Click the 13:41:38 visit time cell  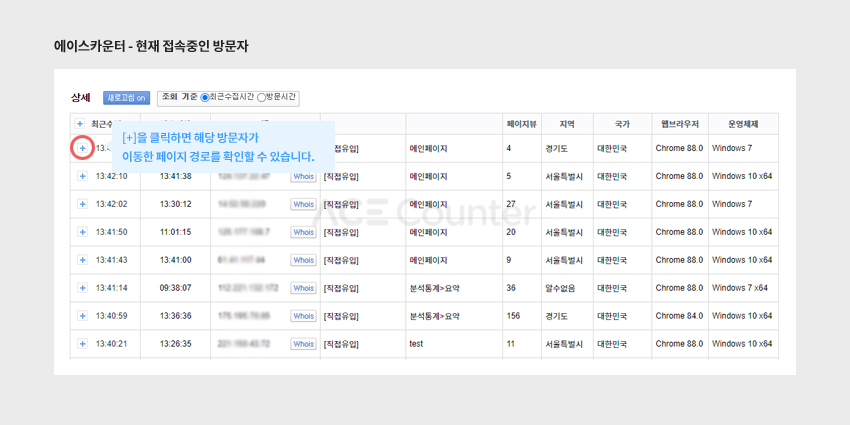pyautogui.click(x=175, y=176)
